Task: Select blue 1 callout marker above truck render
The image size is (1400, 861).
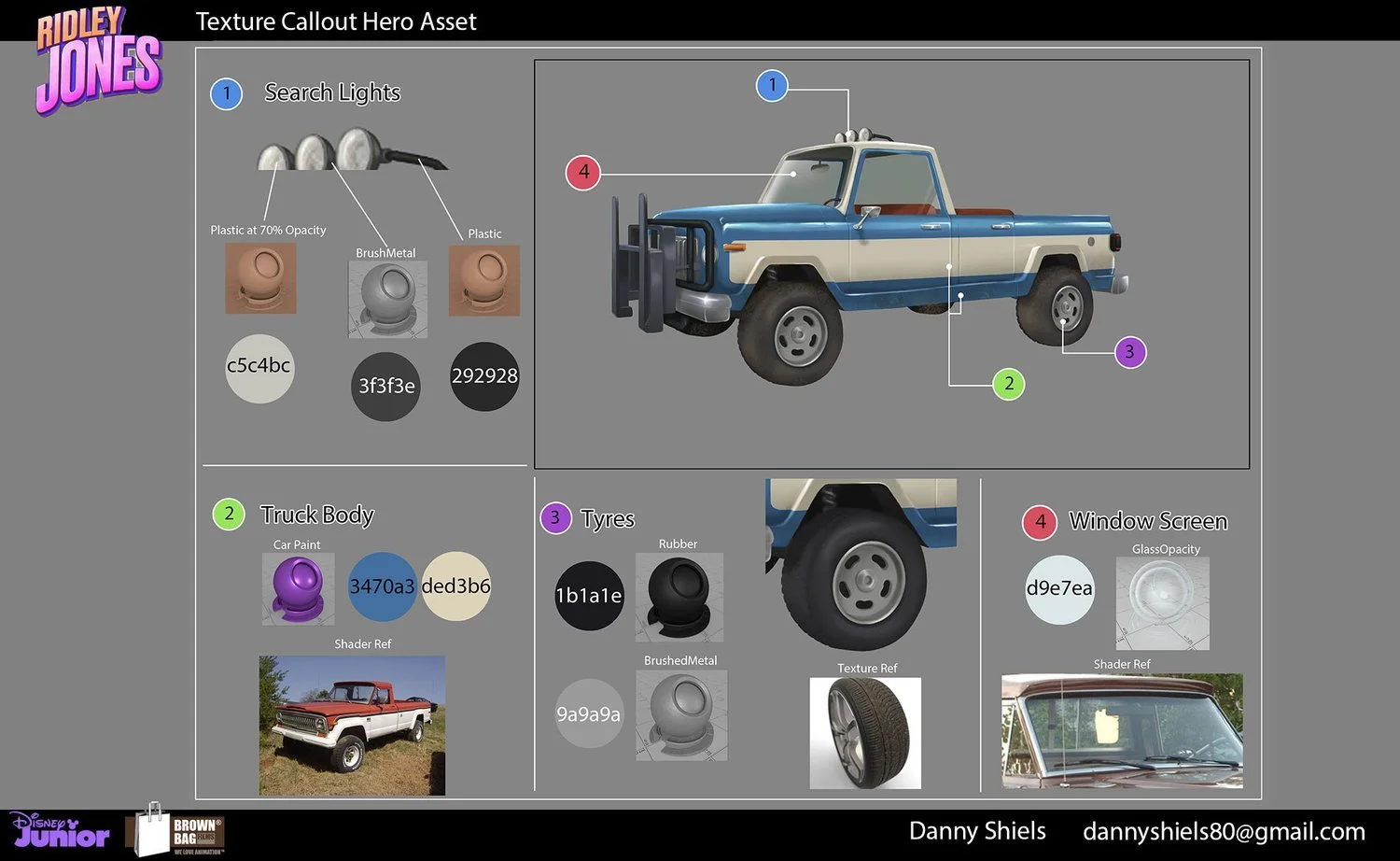Action: pos(772,85)
